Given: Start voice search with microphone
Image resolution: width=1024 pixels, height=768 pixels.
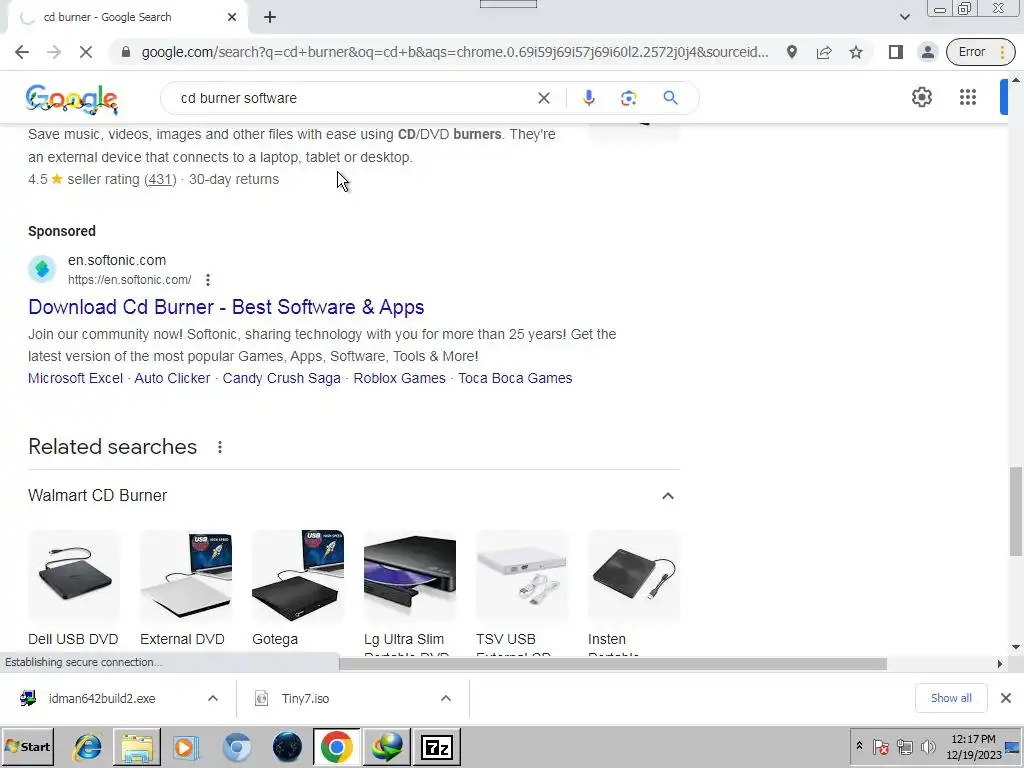Looking at the screenshot, I should tap(588, 98).
